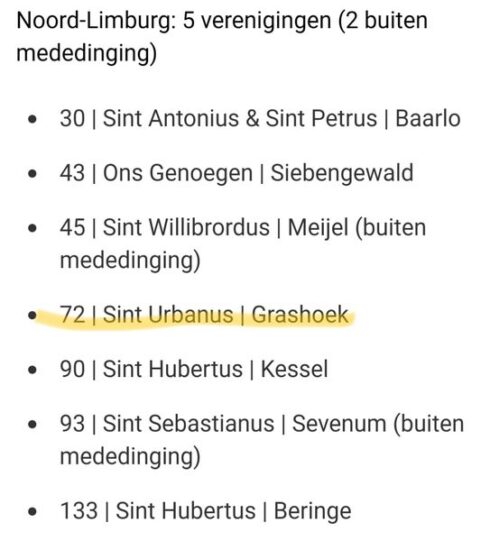Click Sint Hubertus in the Kessel entry

[x=173, y=369]
